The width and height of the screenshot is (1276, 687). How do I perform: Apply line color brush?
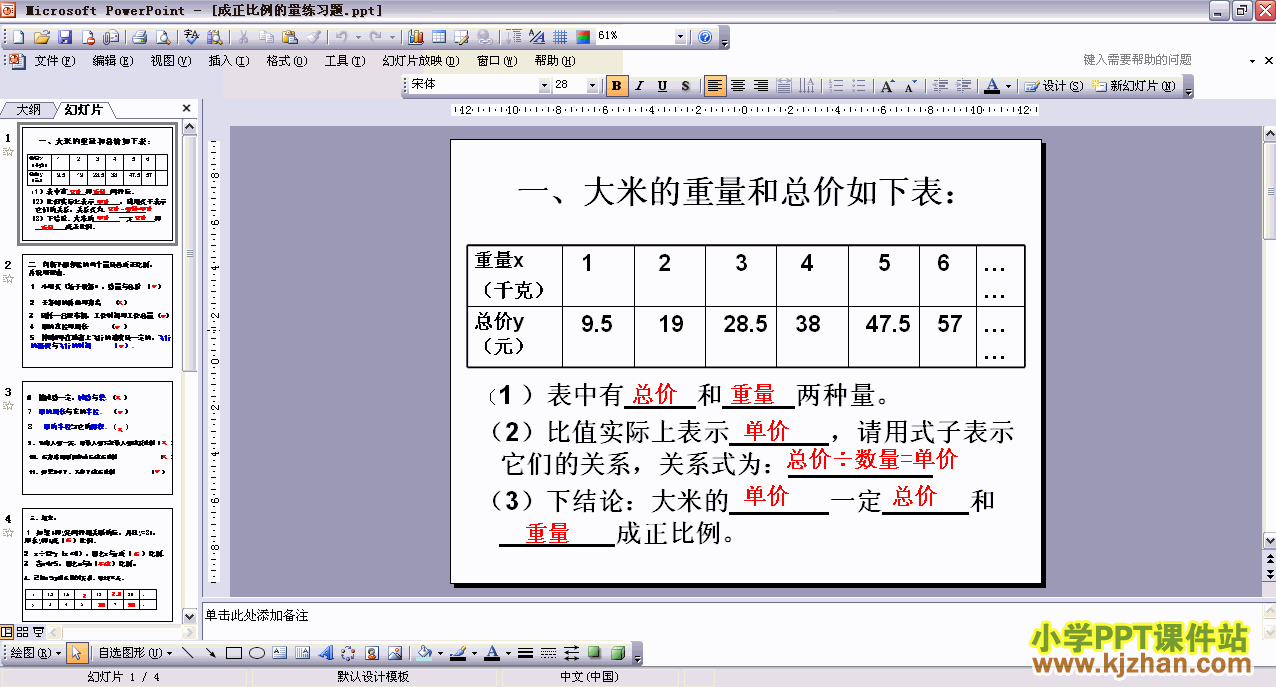(x=457, y=653)
